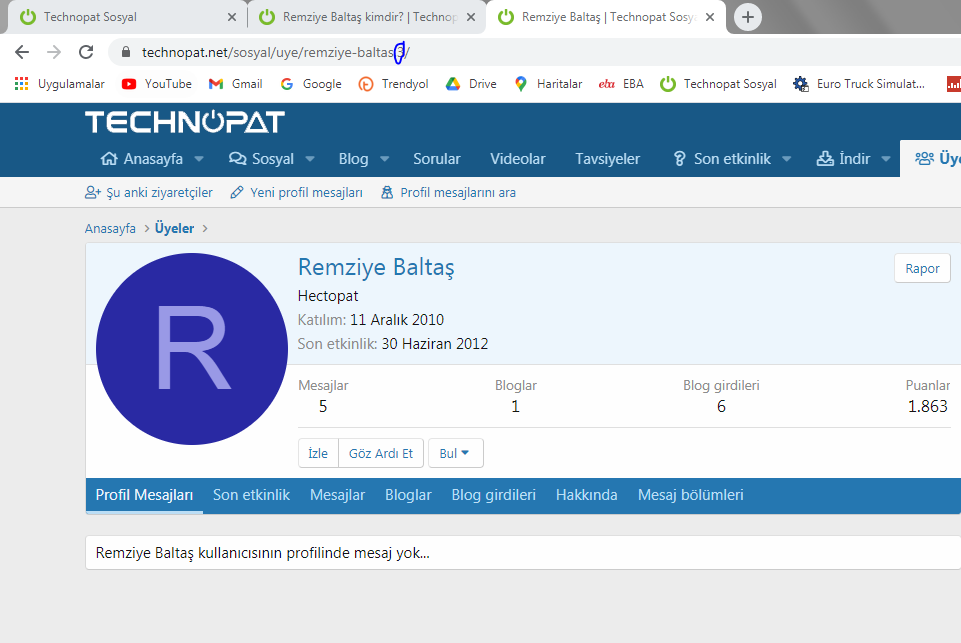Open Tavsiyeler in navigation bar

click(x=607, y=159)
